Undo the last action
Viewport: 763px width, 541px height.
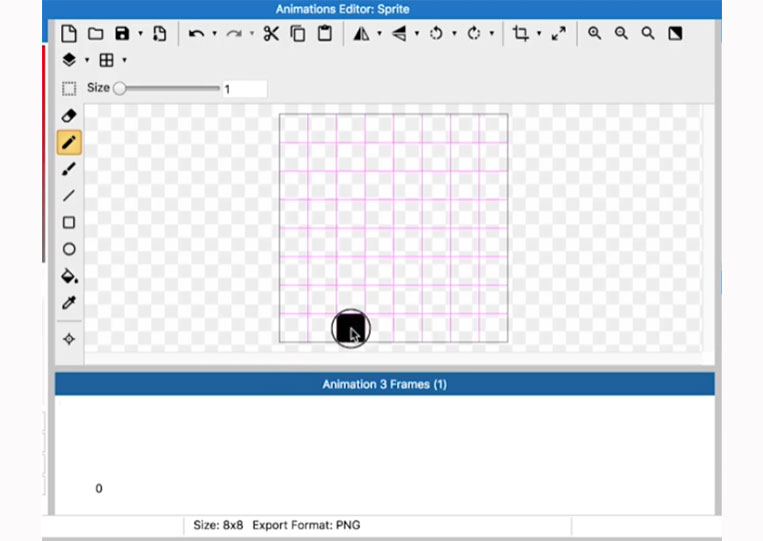[x=196, y=34]
